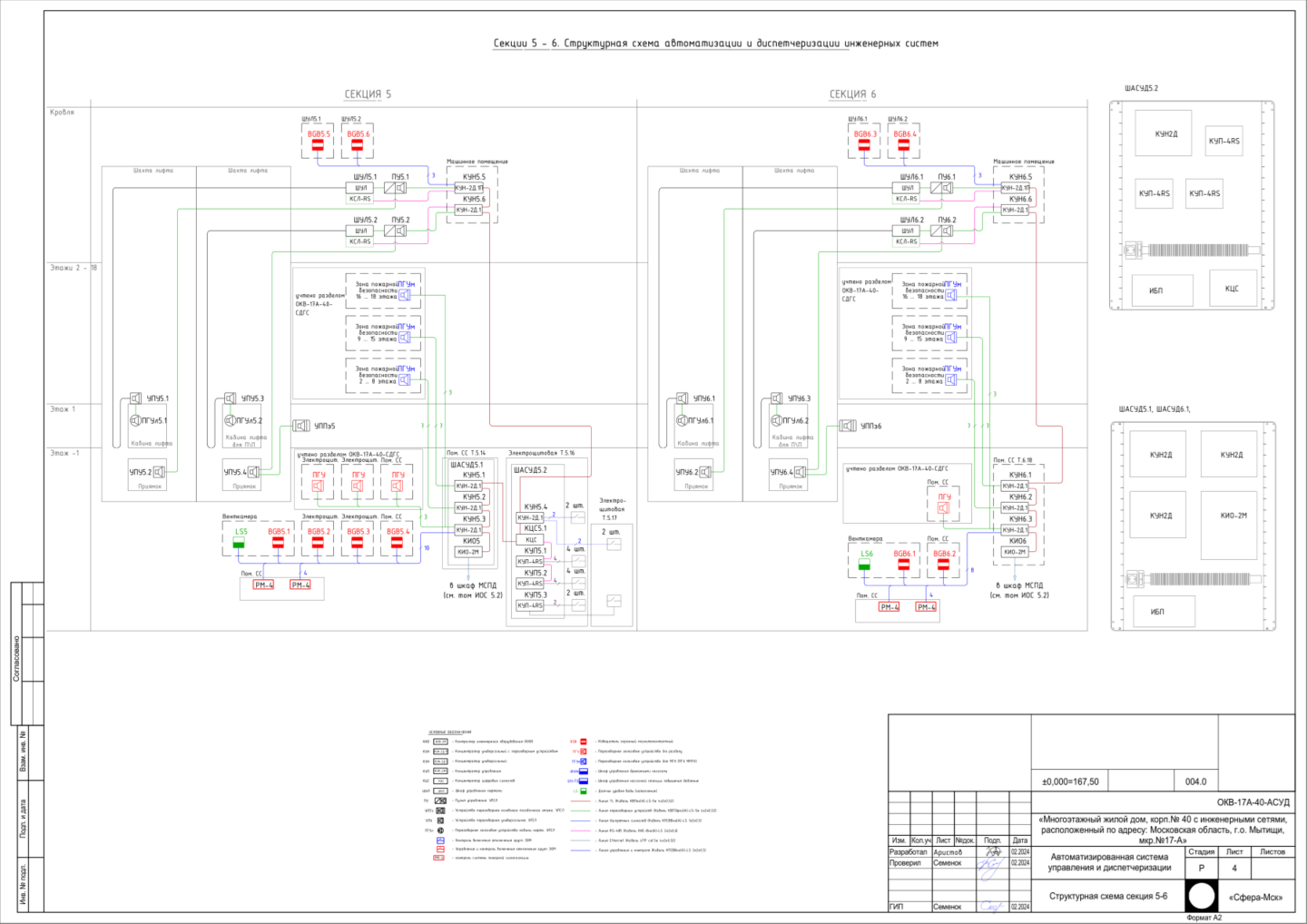Image resolution: width=1307 pixels, height=924 pixels.
Task: Click the УППэ5 device symbol
Action: coord(301,426)
